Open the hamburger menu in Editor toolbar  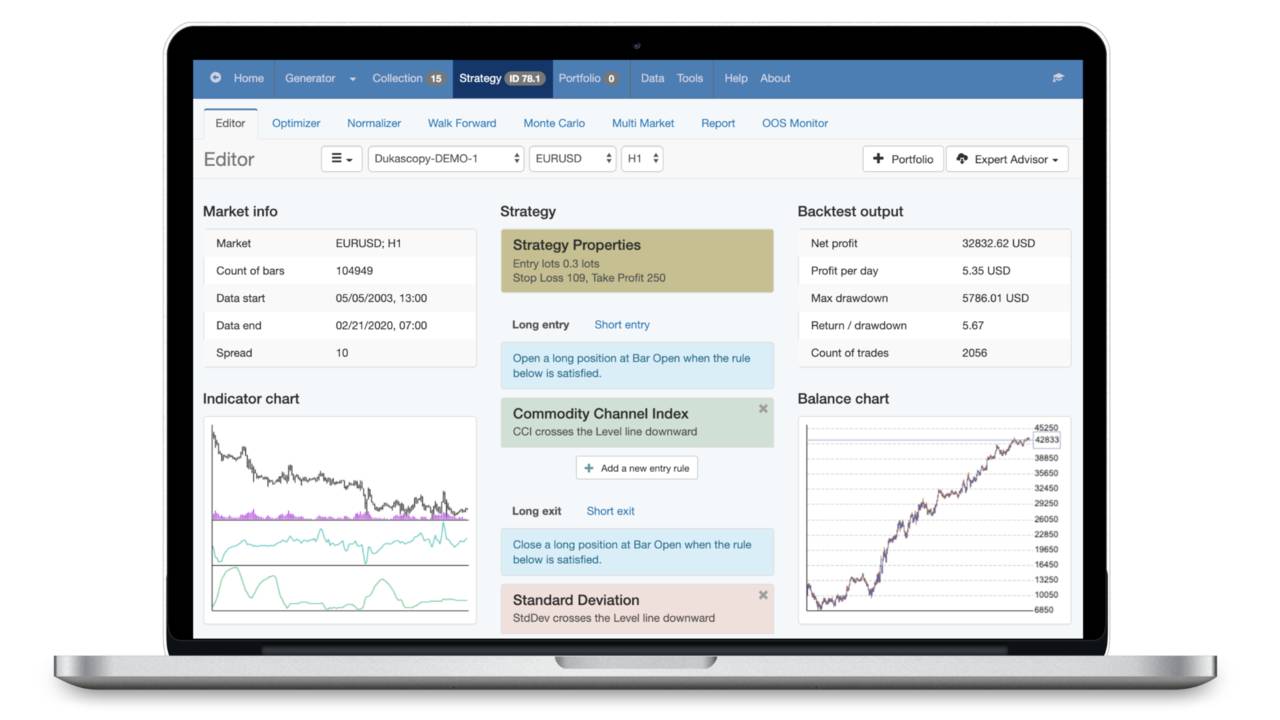(x=341, y=159)
